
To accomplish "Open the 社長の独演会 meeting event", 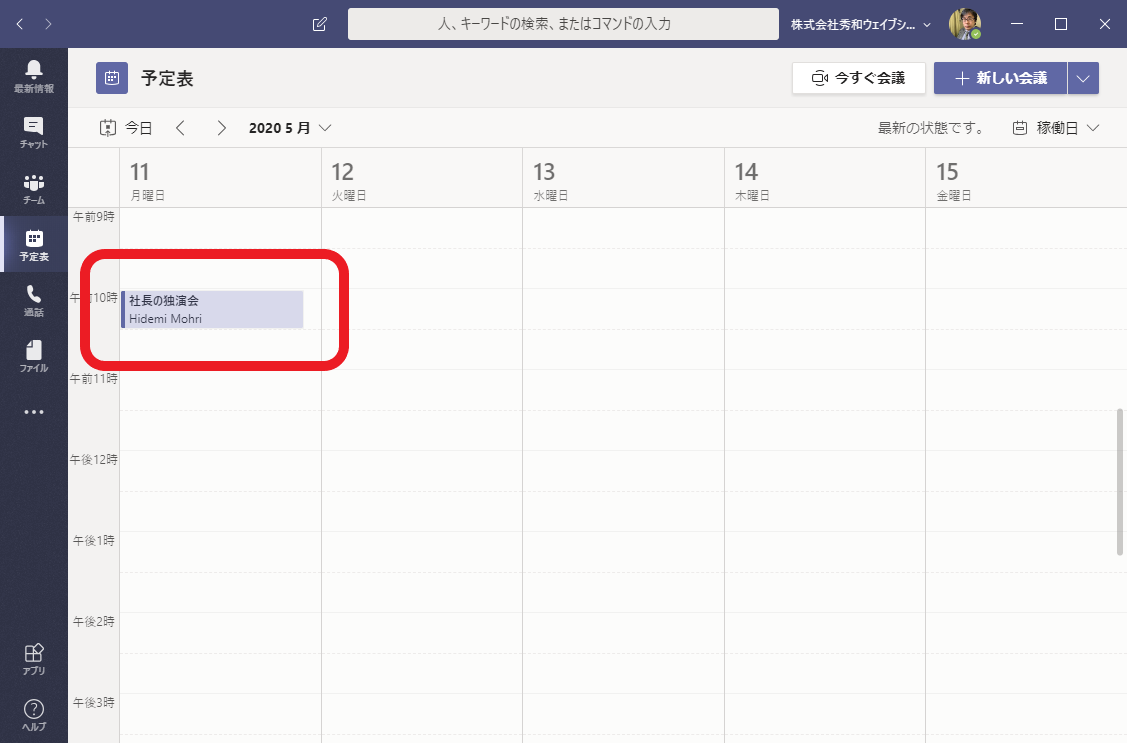I will click(212, 309).
